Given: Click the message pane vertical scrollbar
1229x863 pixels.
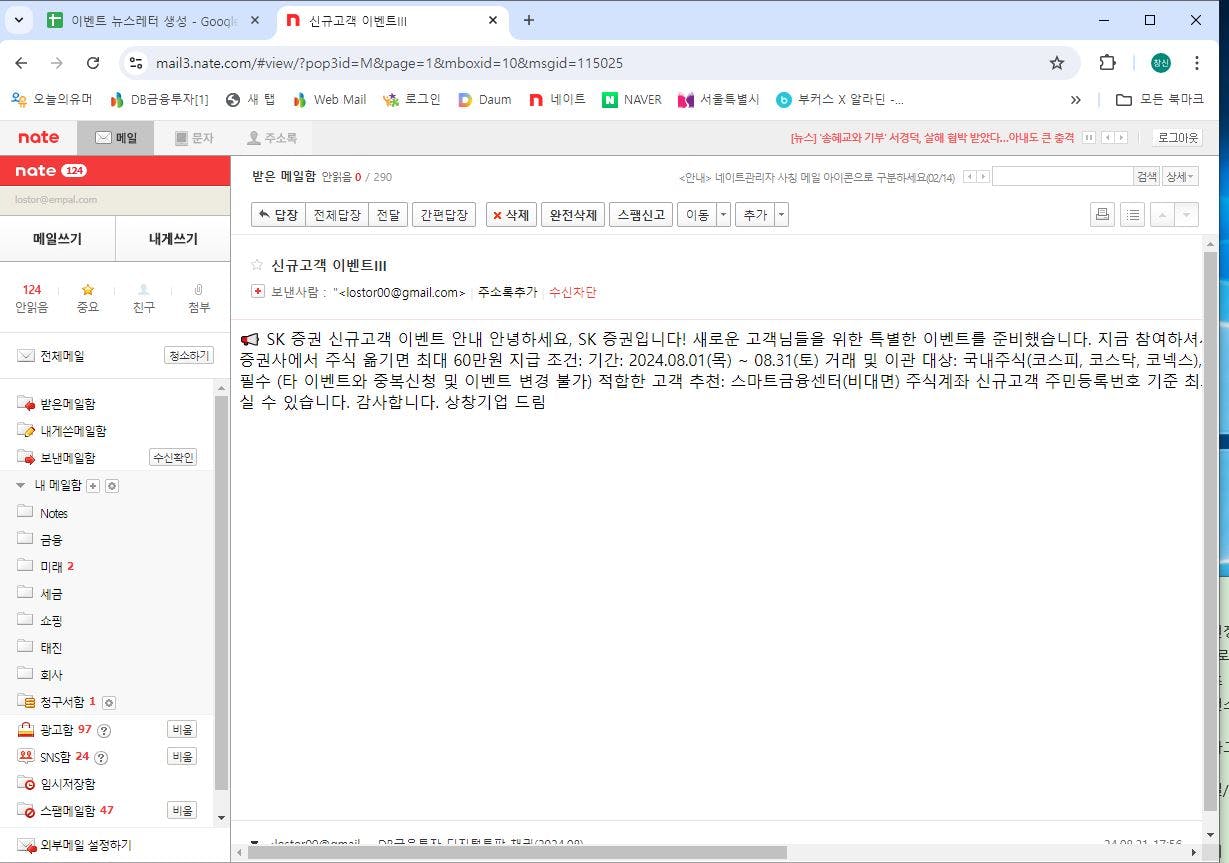Looking at the screenshot, I should tap(1210, 530).
